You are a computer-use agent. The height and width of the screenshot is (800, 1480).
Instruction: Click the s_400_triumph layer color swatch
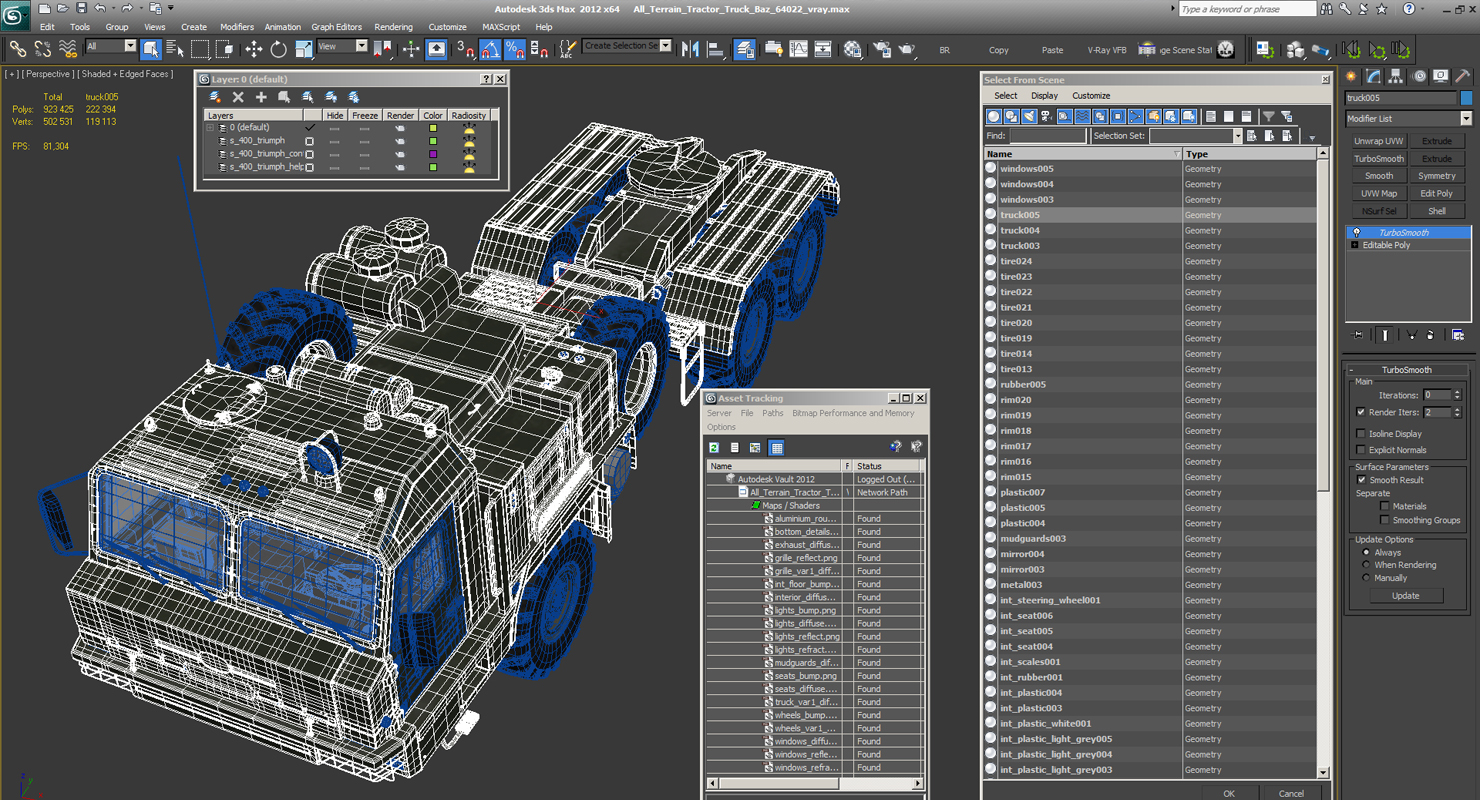pos(433,141)
